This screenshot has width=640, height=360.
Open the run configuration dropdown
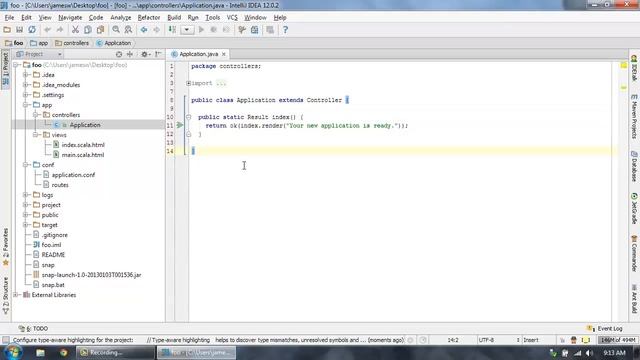187,30
